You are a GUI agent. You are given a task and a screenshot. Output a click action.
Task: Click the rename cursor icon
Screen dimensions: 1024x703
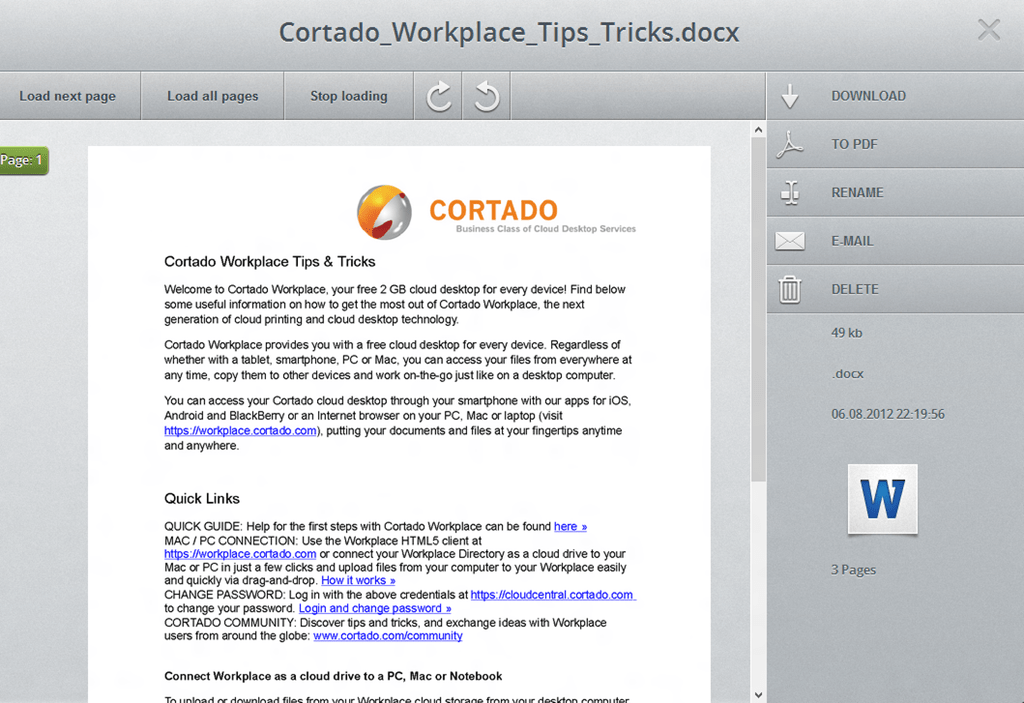coord(790,193)
